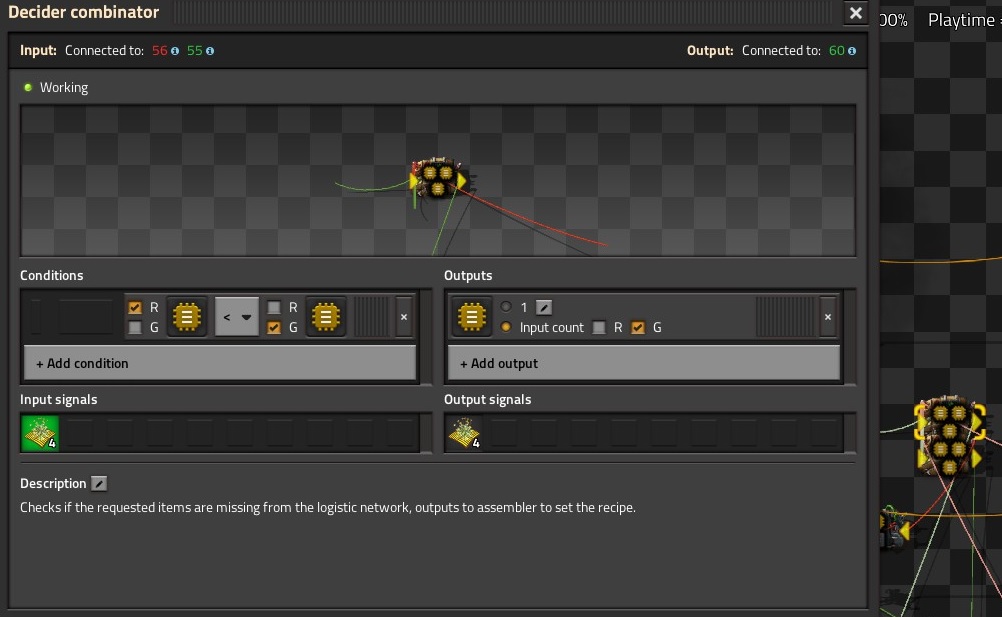Toggle red wire for first condition signal
1002x617 pixels.
(135, 308)
